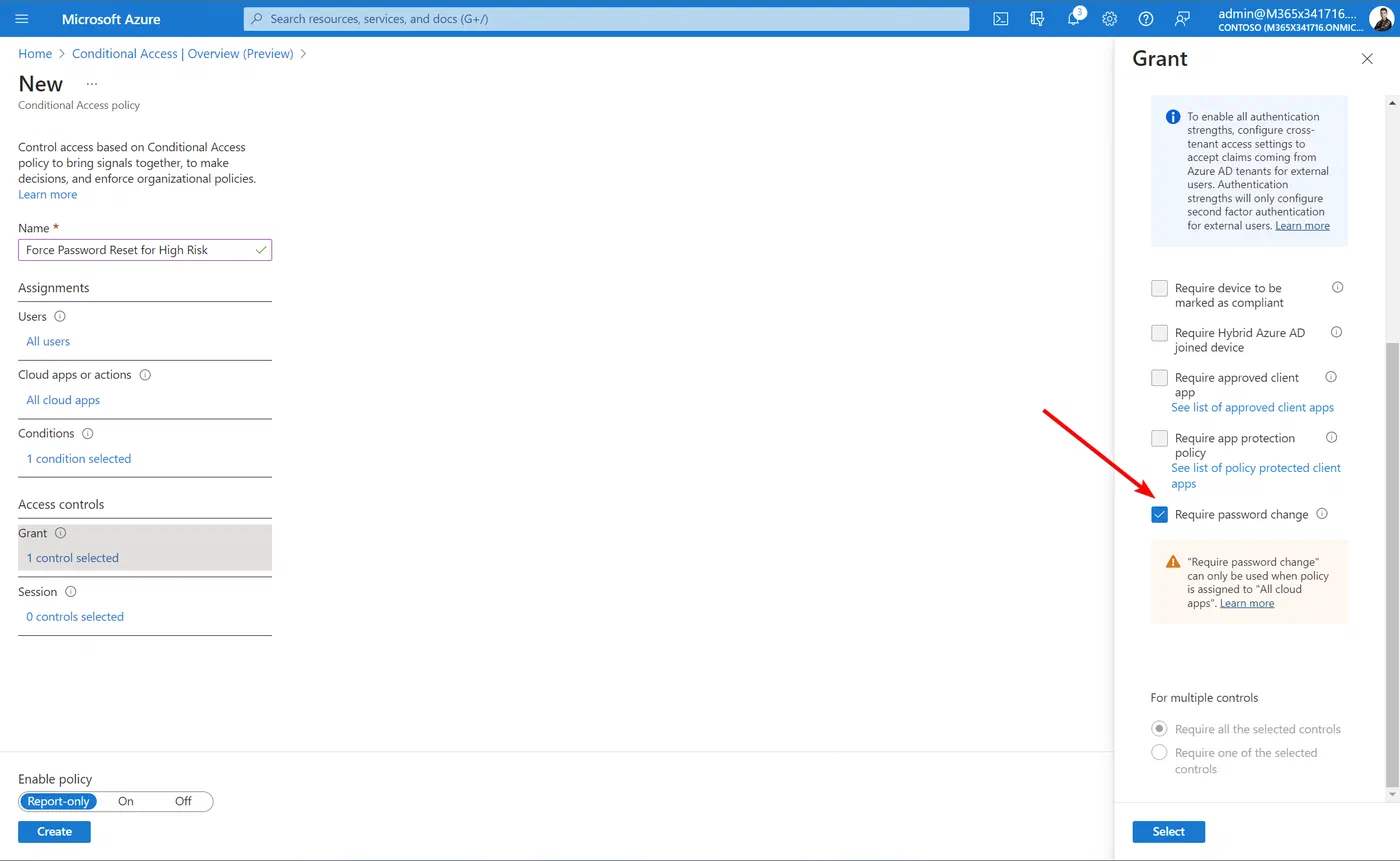The height and width of the screenshot is (861, 1400).
Task: Click the Grant panel vertical scrollbar
Action: click(1391, 563)
